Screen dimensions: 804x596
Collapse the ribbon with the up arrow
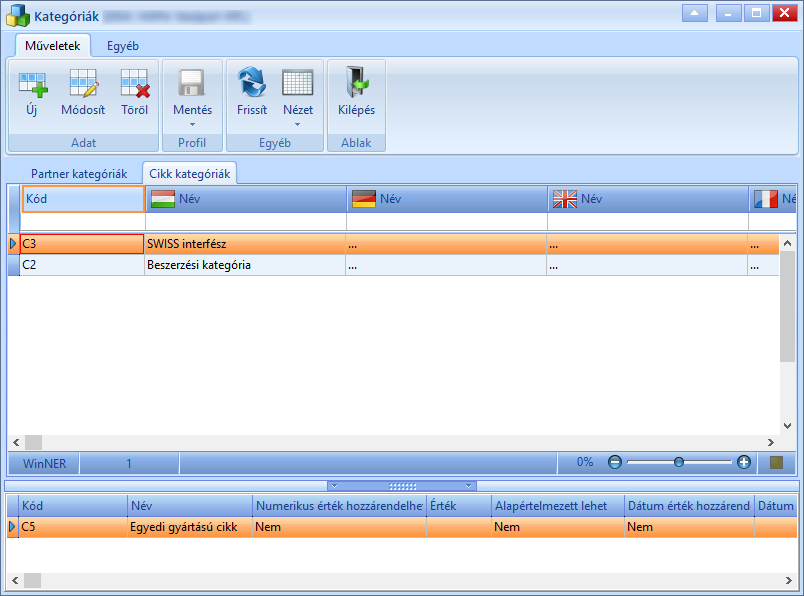pyautogui.click(x=695, y=13)
